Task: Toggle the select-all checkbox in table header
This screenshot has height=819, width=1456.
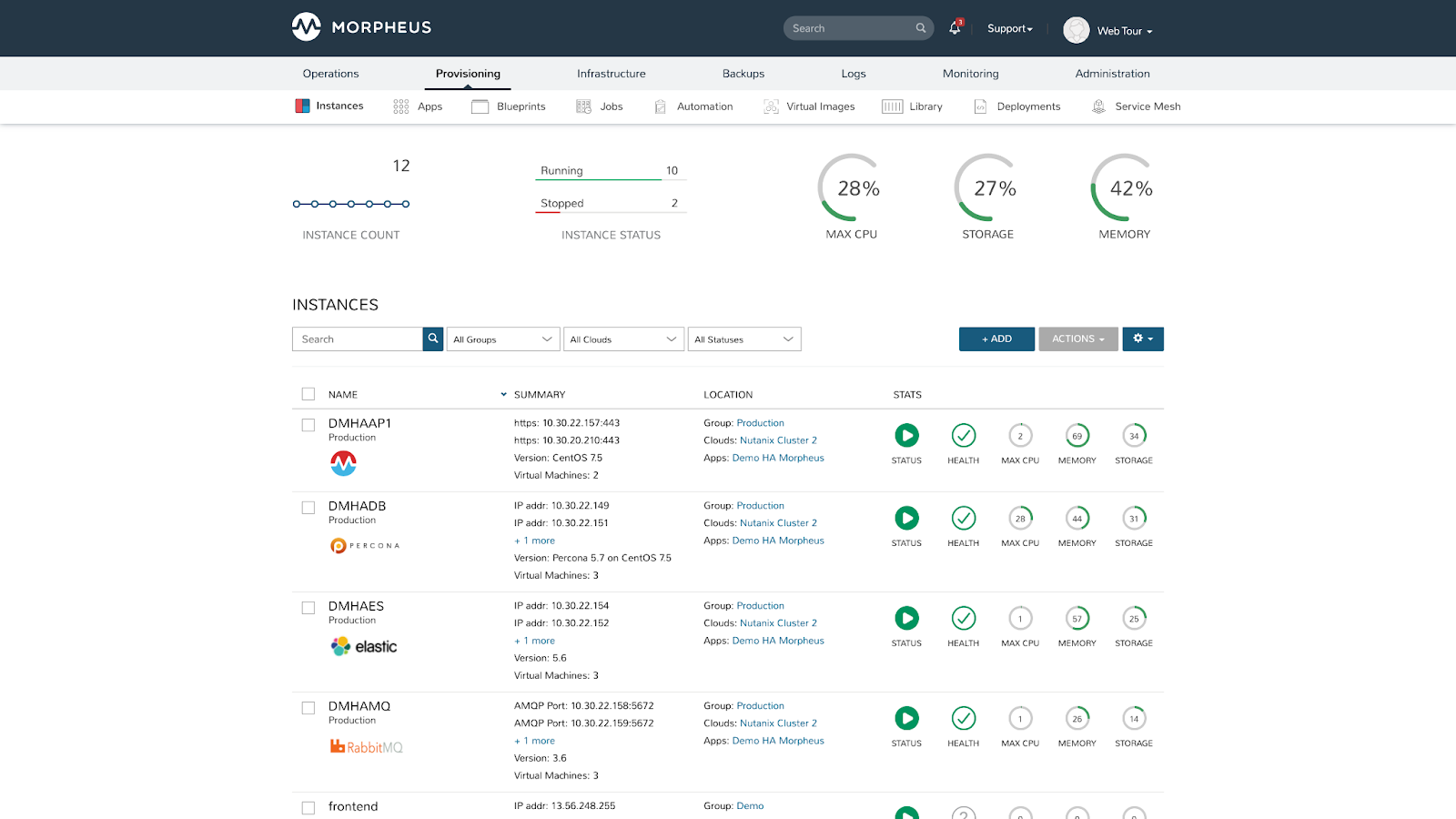Action: 308,393
